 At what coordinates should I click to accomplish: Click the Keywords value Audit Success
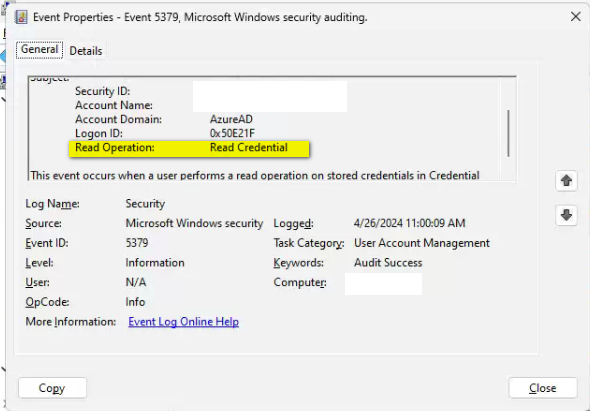(x=388, y=262)
